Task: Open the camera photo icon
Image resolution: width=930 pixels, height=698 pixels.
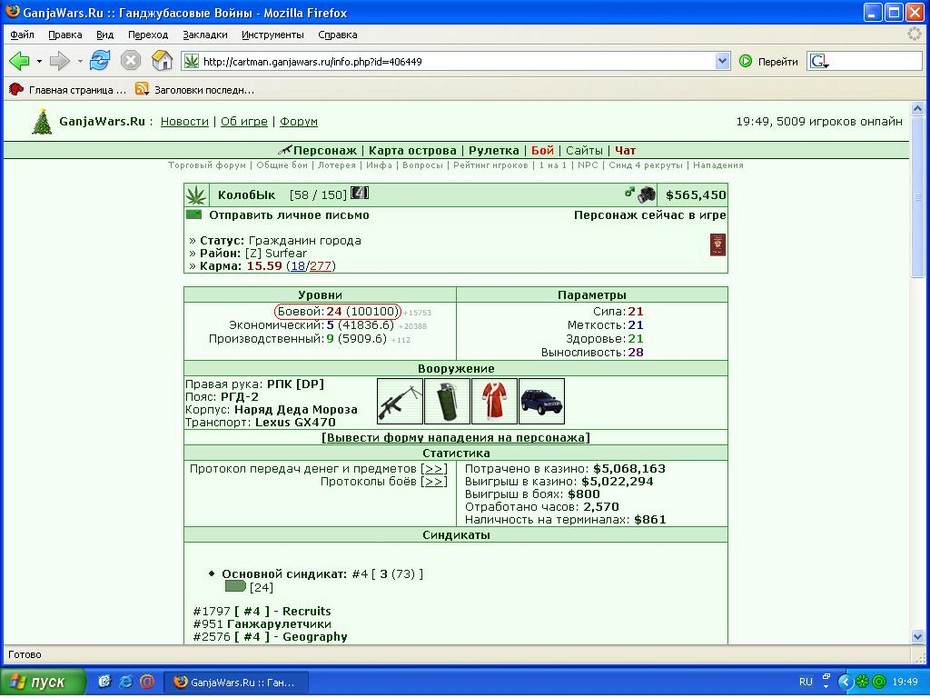Action: 646,195
